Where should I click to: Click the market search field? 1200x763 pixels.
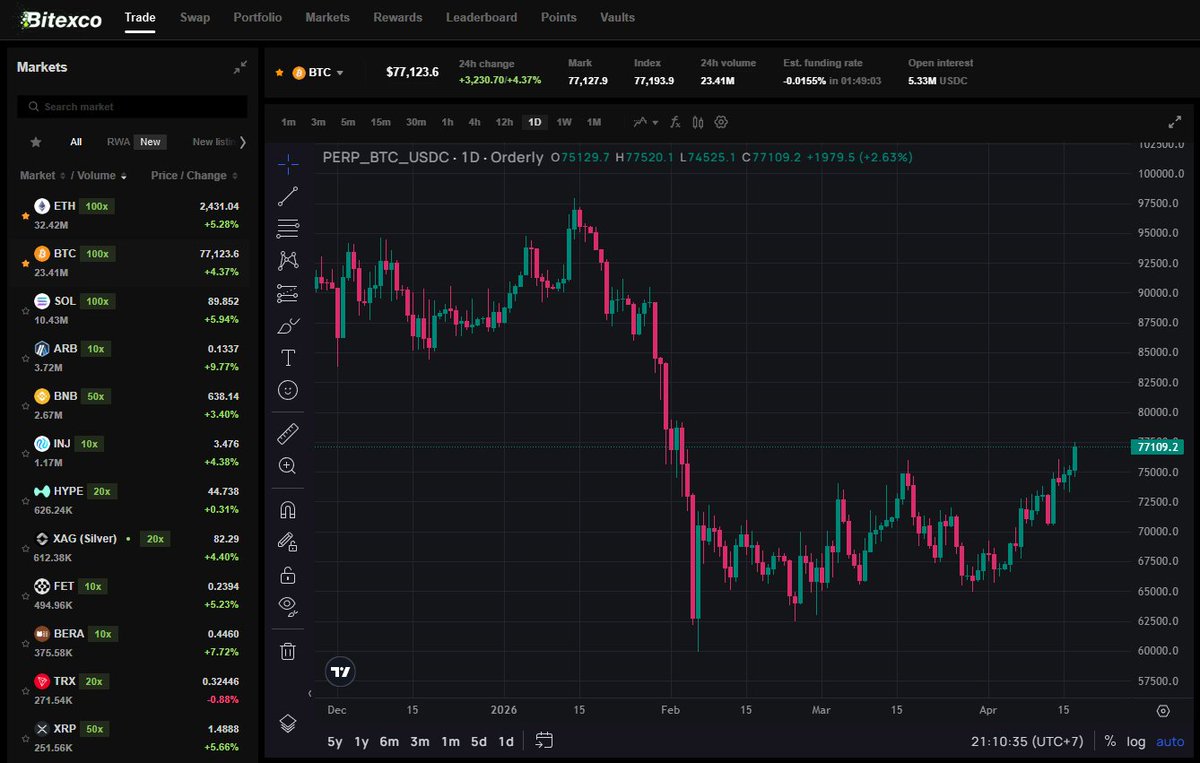tap(132, 106)
